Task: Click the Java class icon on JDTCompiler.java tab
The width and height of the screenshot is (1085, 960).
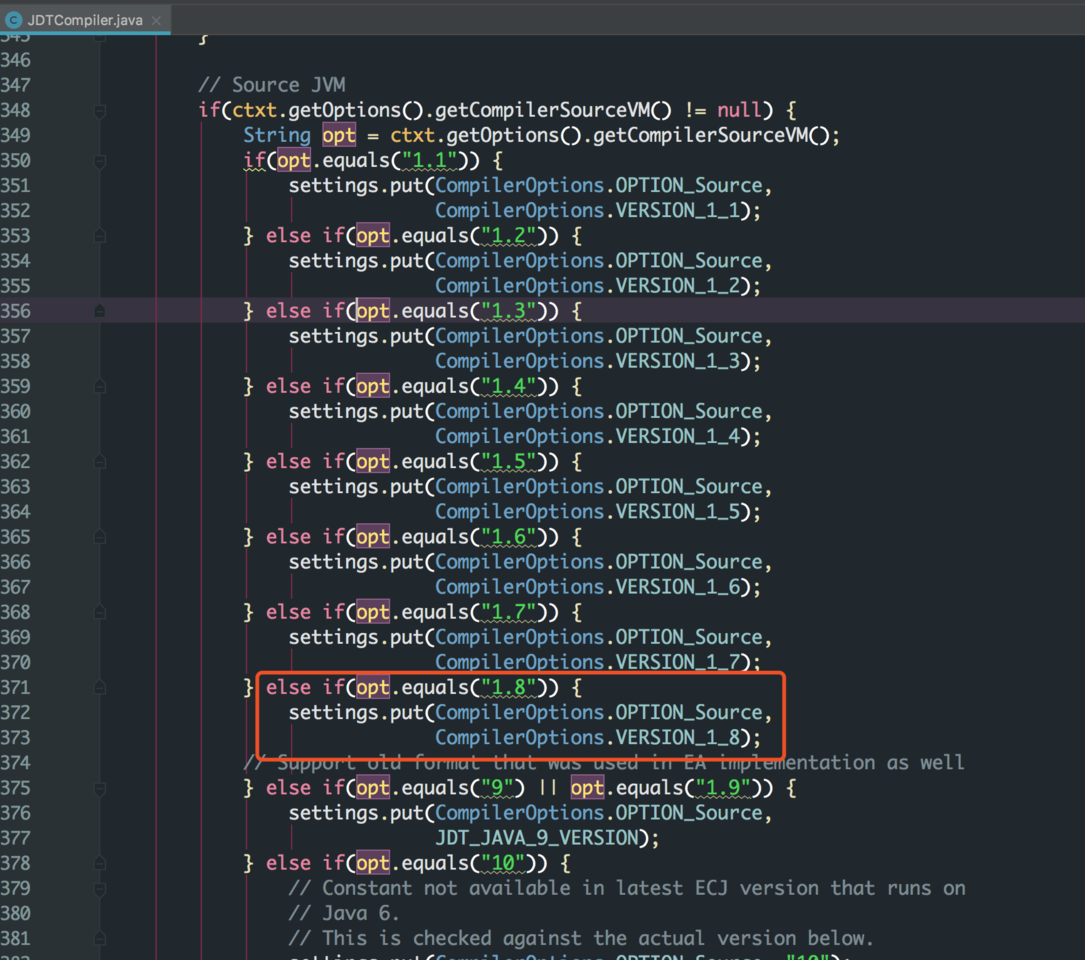Action: 14,19
